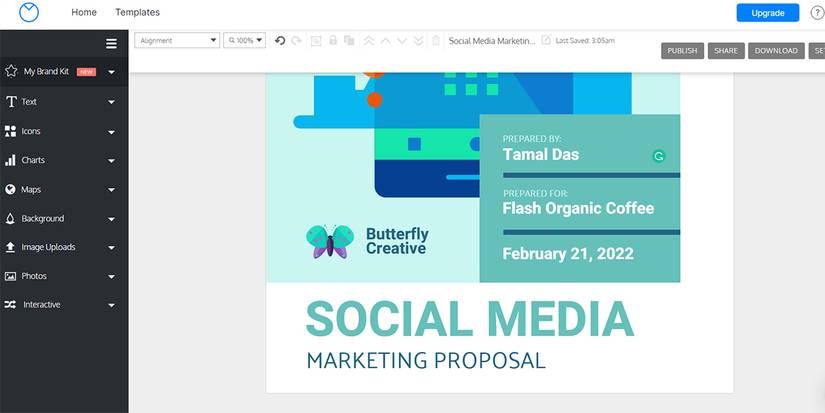Select the PREPARED FOR: label

coord(535,194)
